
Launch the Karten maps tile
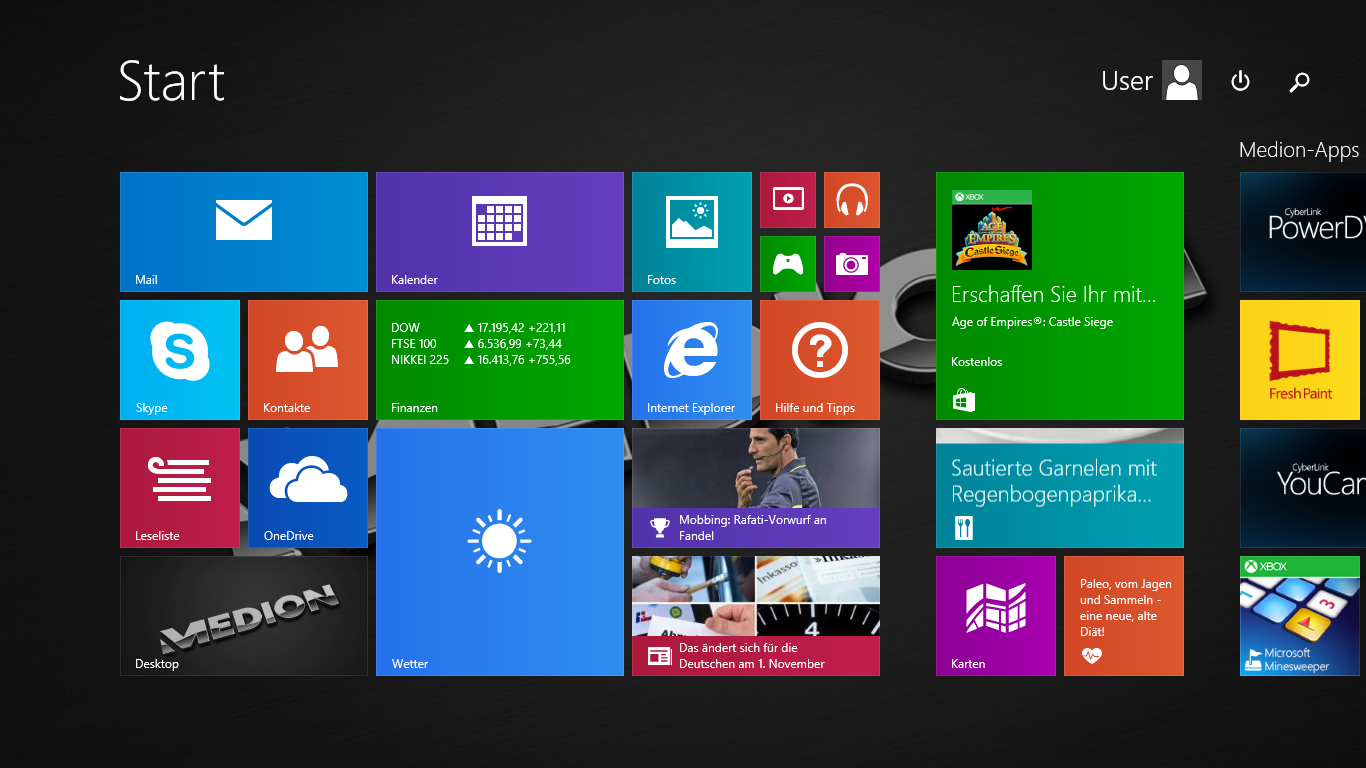tap(996, 616)
